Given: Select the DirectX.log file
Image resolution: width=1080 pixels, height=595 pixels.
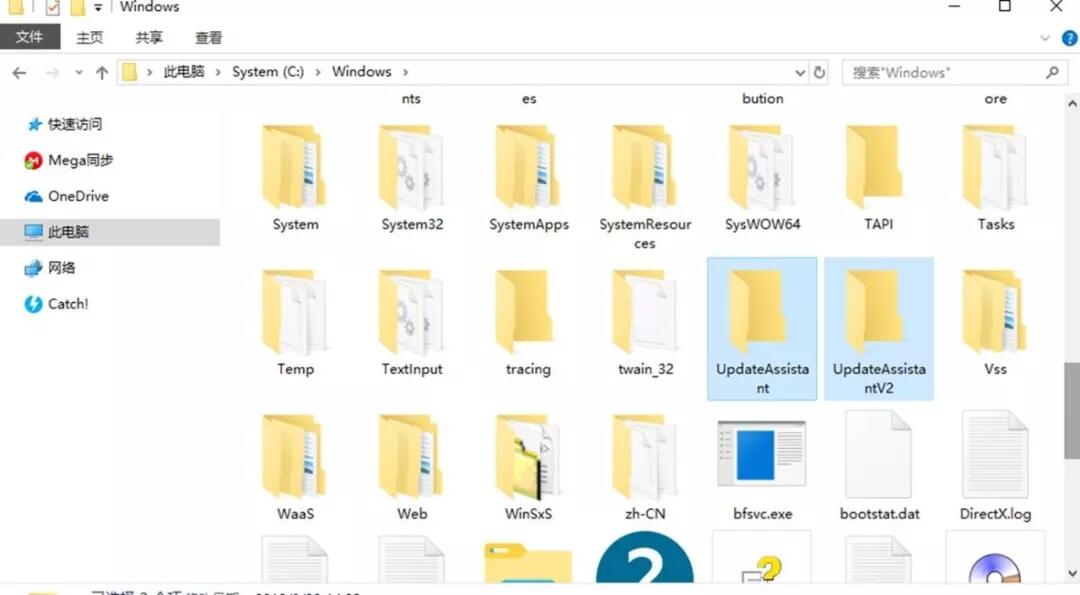Looking at the screenshot, I should point(995,468).
